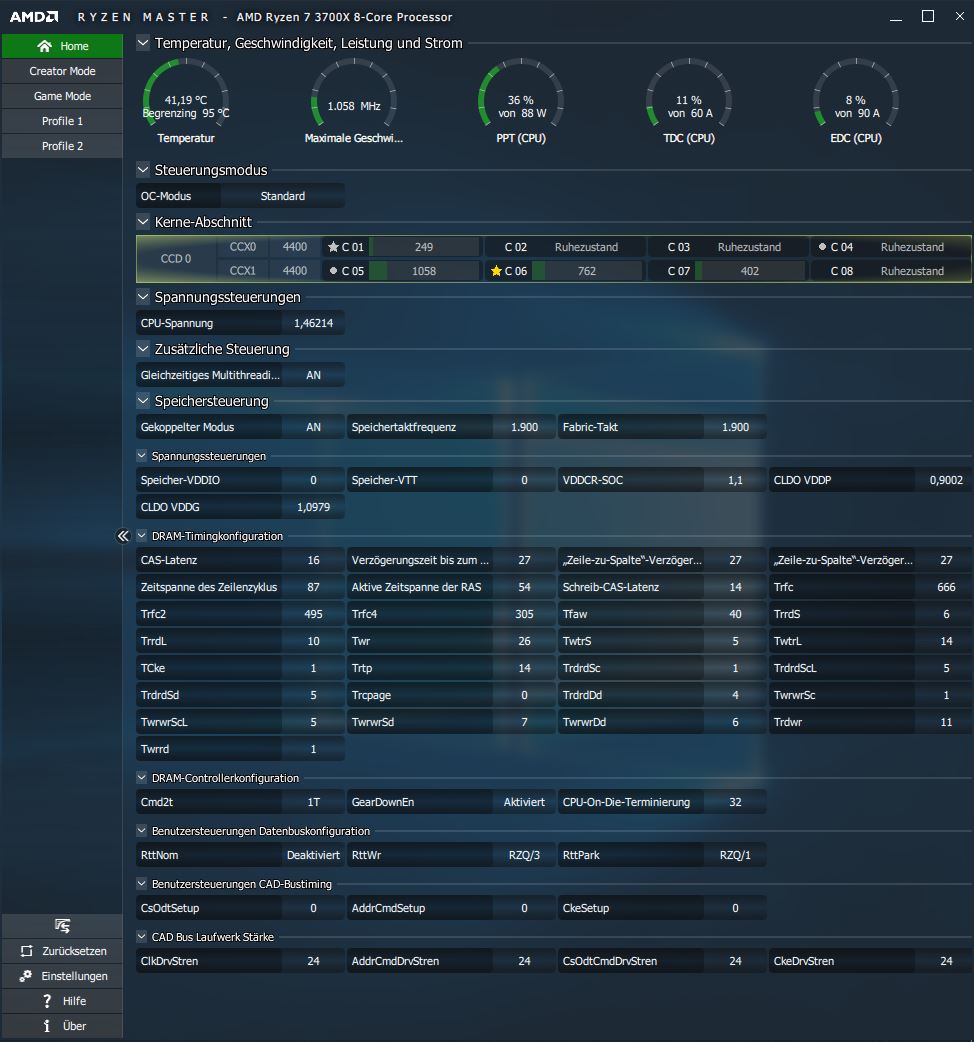Click the Zurücksetzen reset icon
The width and height of the screenshot is (974, 1042).
pos(27,951)
